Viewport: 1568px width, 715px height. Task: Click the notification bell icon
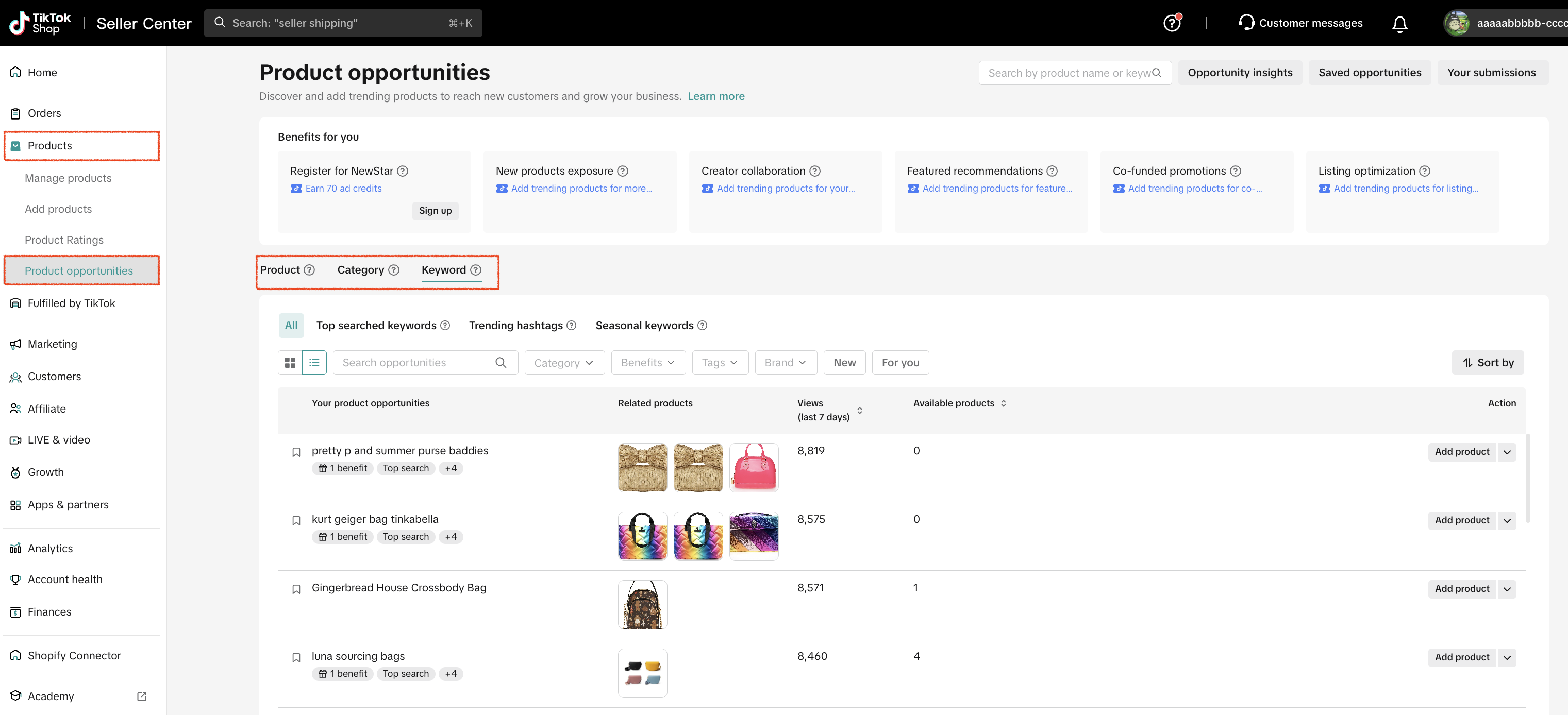point(1399,24)
